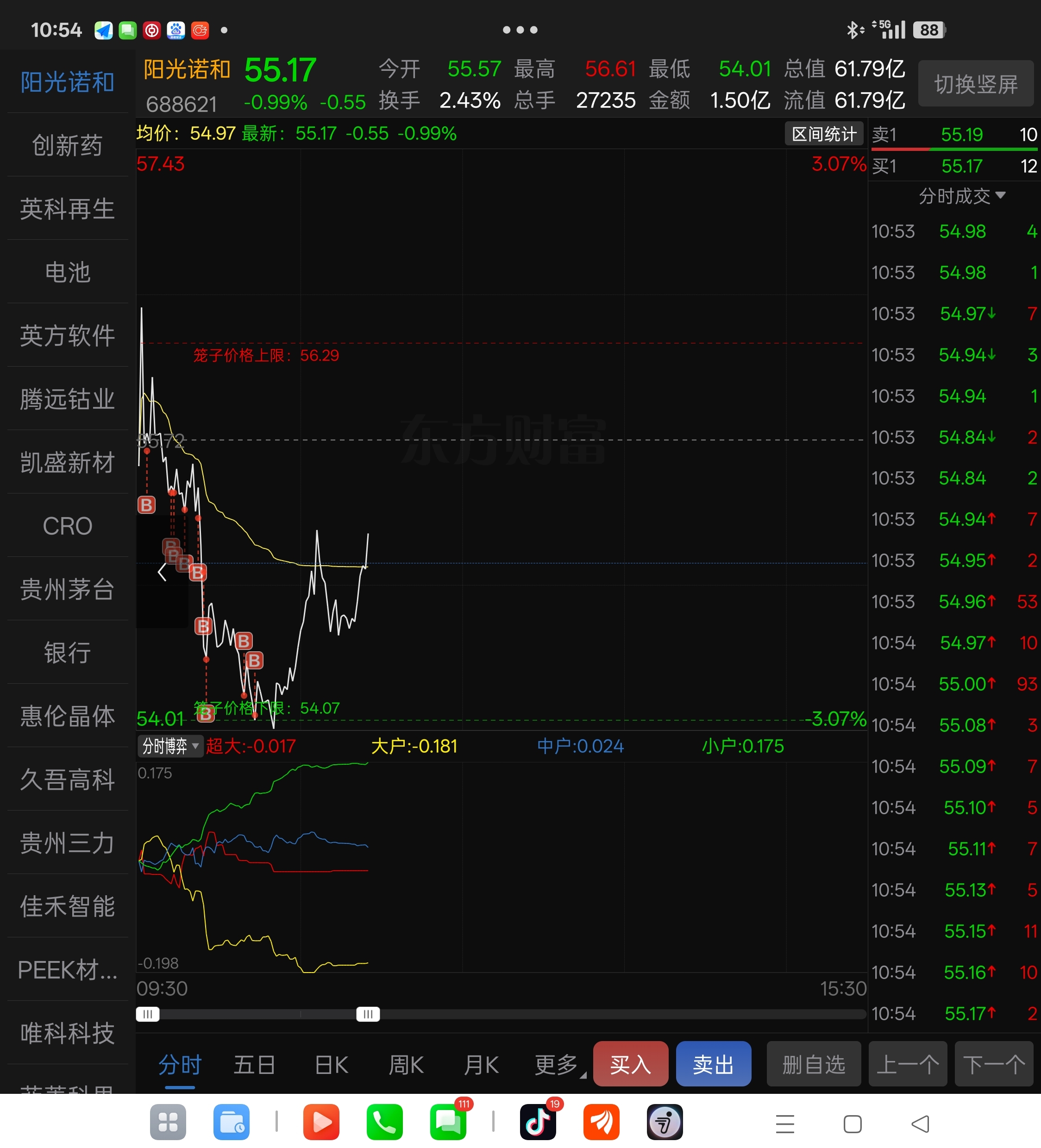The width and height of the screenshot is (1041, 1148).
Task: Select 银行 in the sidebar list
Action: point(68,652)
